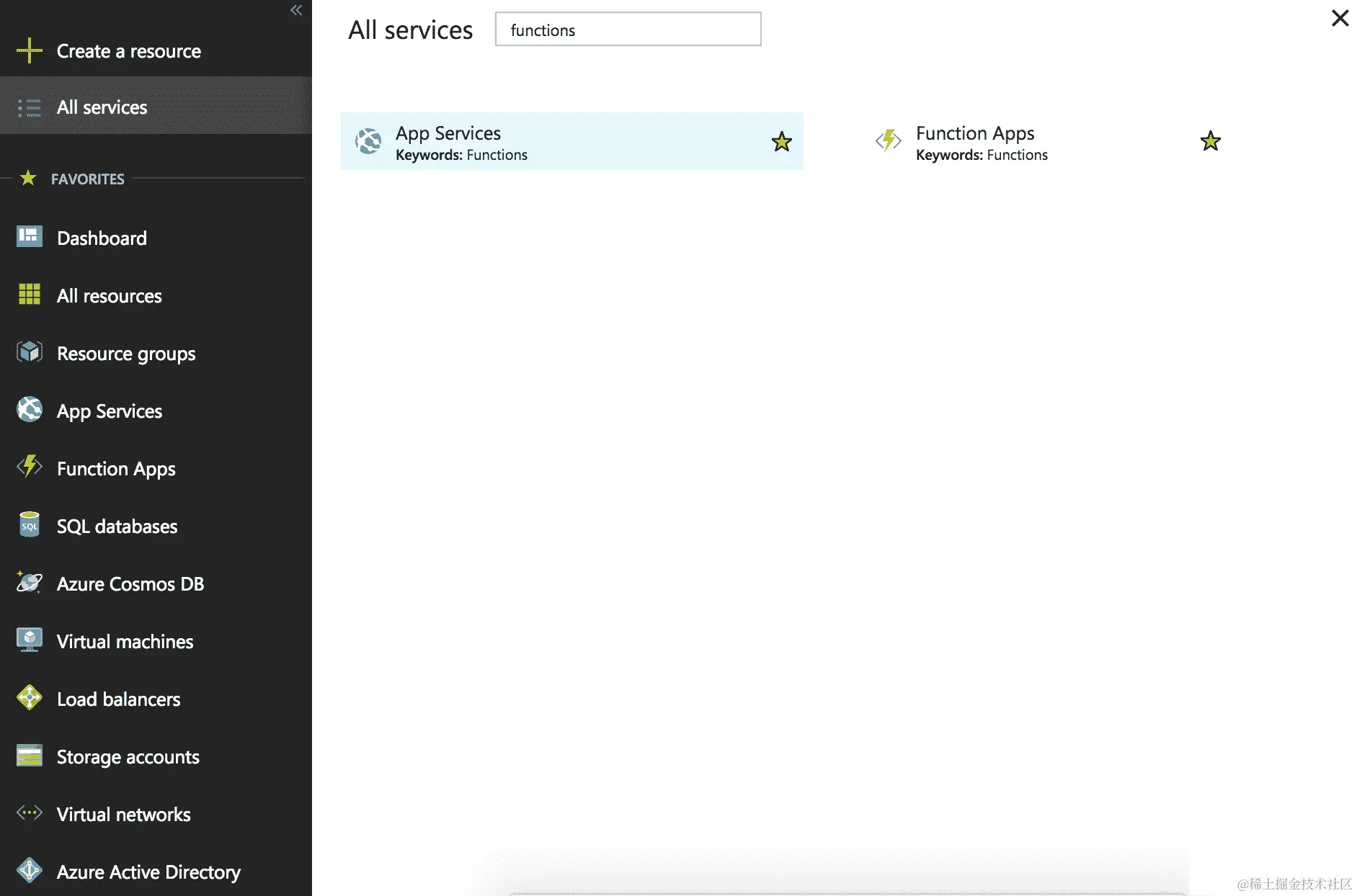Click the Virtual networks icon

[x=30, y=812]
